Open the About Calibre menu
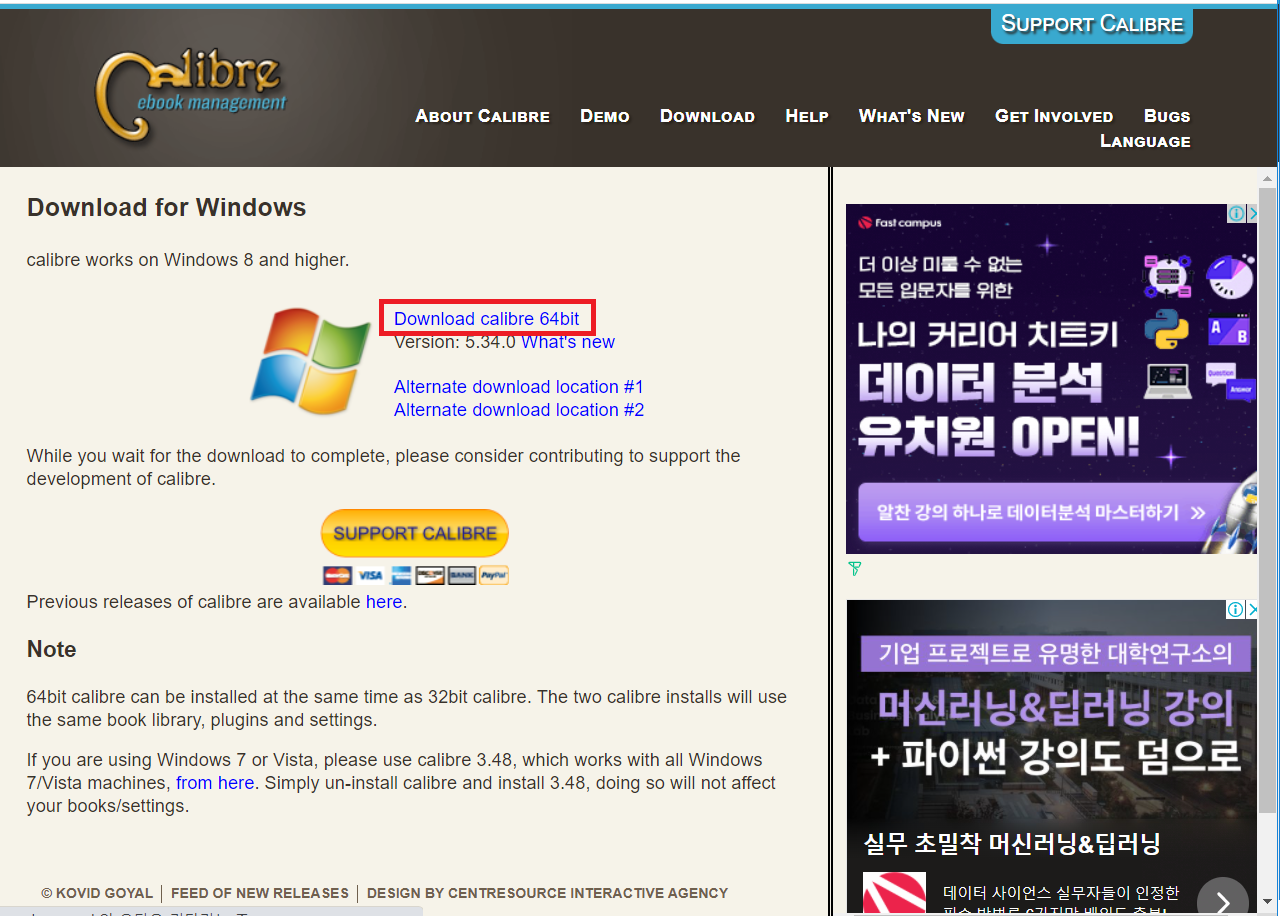This screenshot has width=1280, height=916. [x=482, y=116]
